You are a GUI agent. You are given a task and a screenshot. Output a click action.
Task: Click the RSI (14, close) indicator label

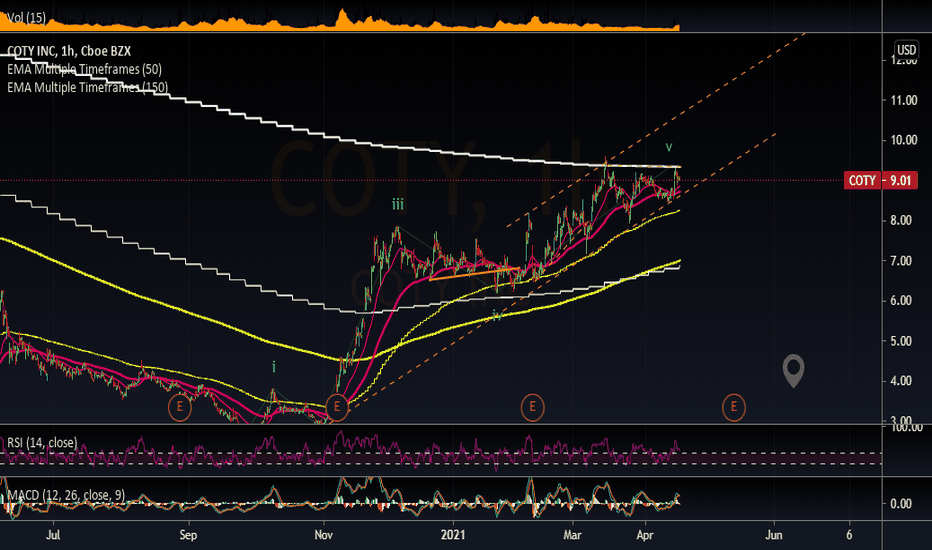point(42,443)
